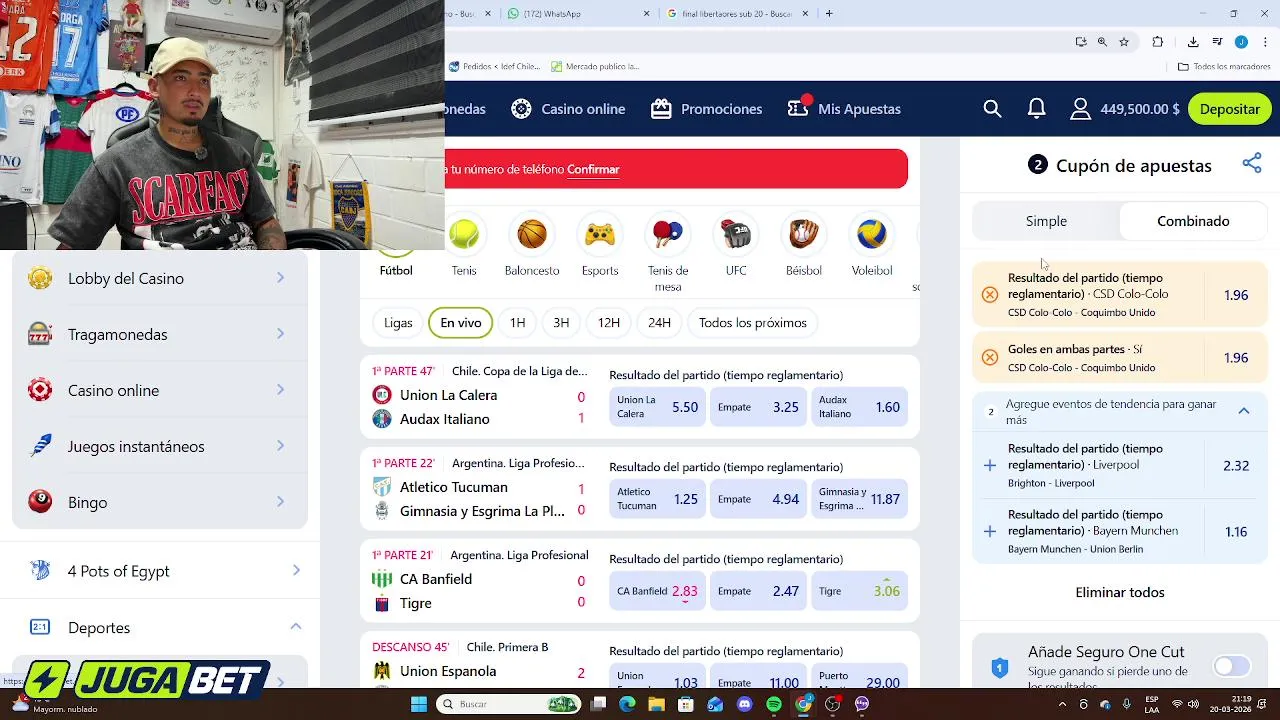Select the 12H time filter
1280x720 pixels.
click(609, 323)
